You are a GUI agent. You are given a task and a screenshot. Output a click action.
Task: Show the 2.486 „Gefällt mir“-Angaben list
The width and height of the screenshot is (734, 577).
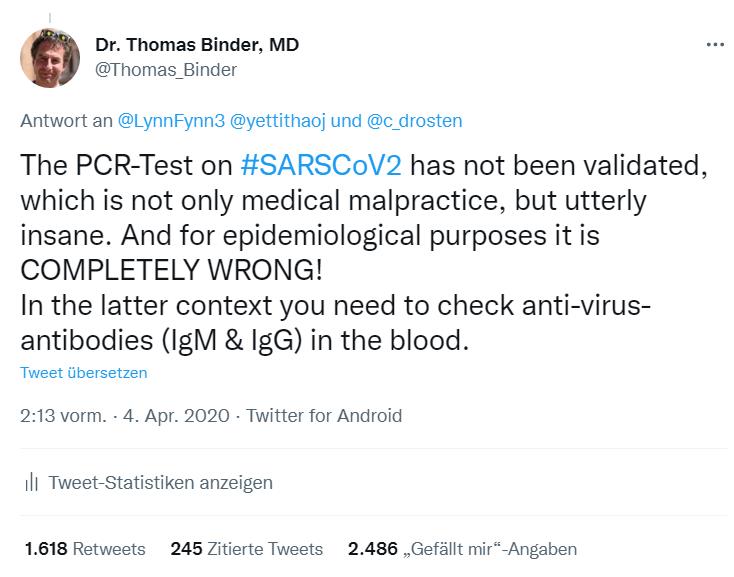tap(462, 549)
